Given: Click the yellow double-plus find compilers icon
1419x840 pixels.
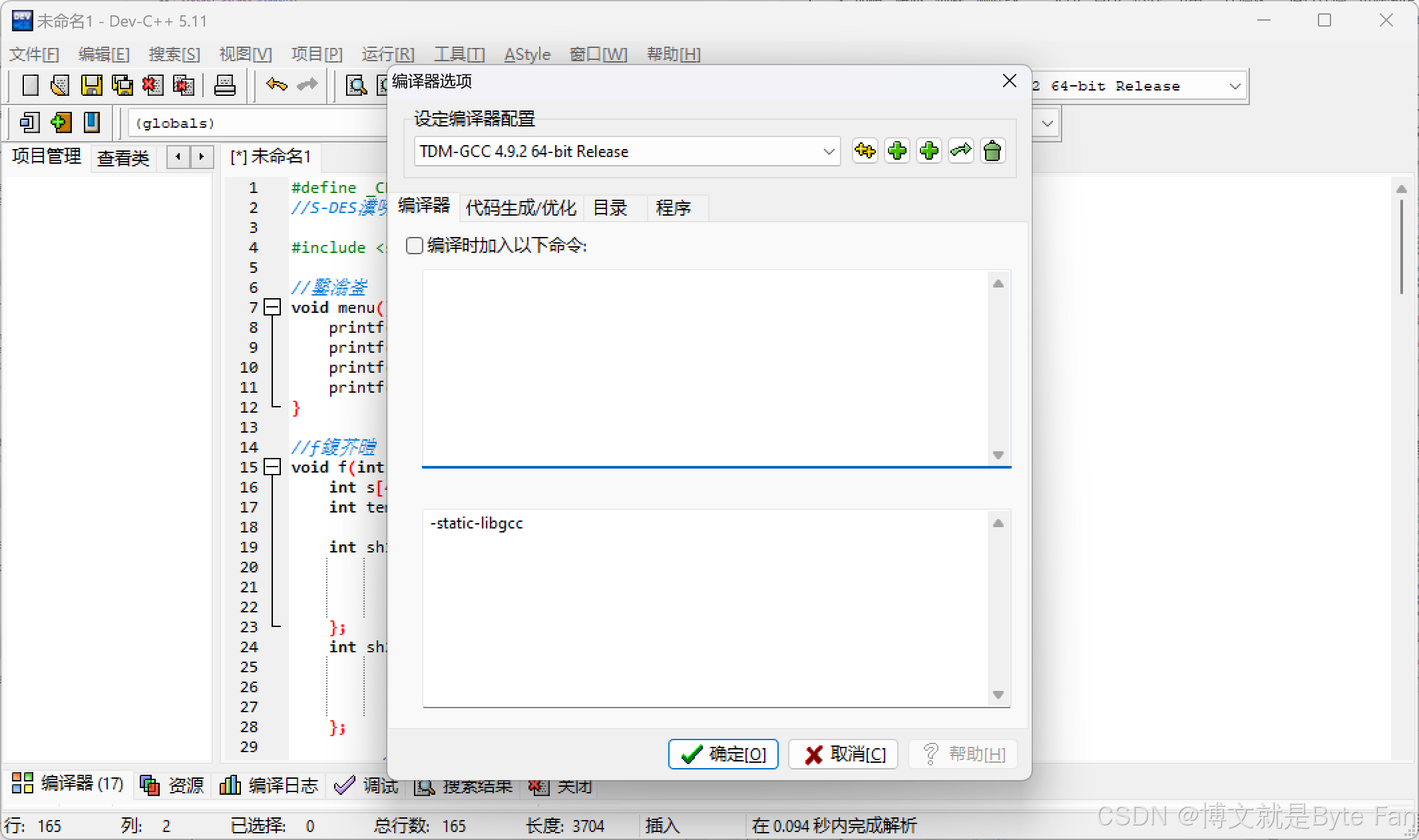Looking at the screenshot, I should pos(865,151).
